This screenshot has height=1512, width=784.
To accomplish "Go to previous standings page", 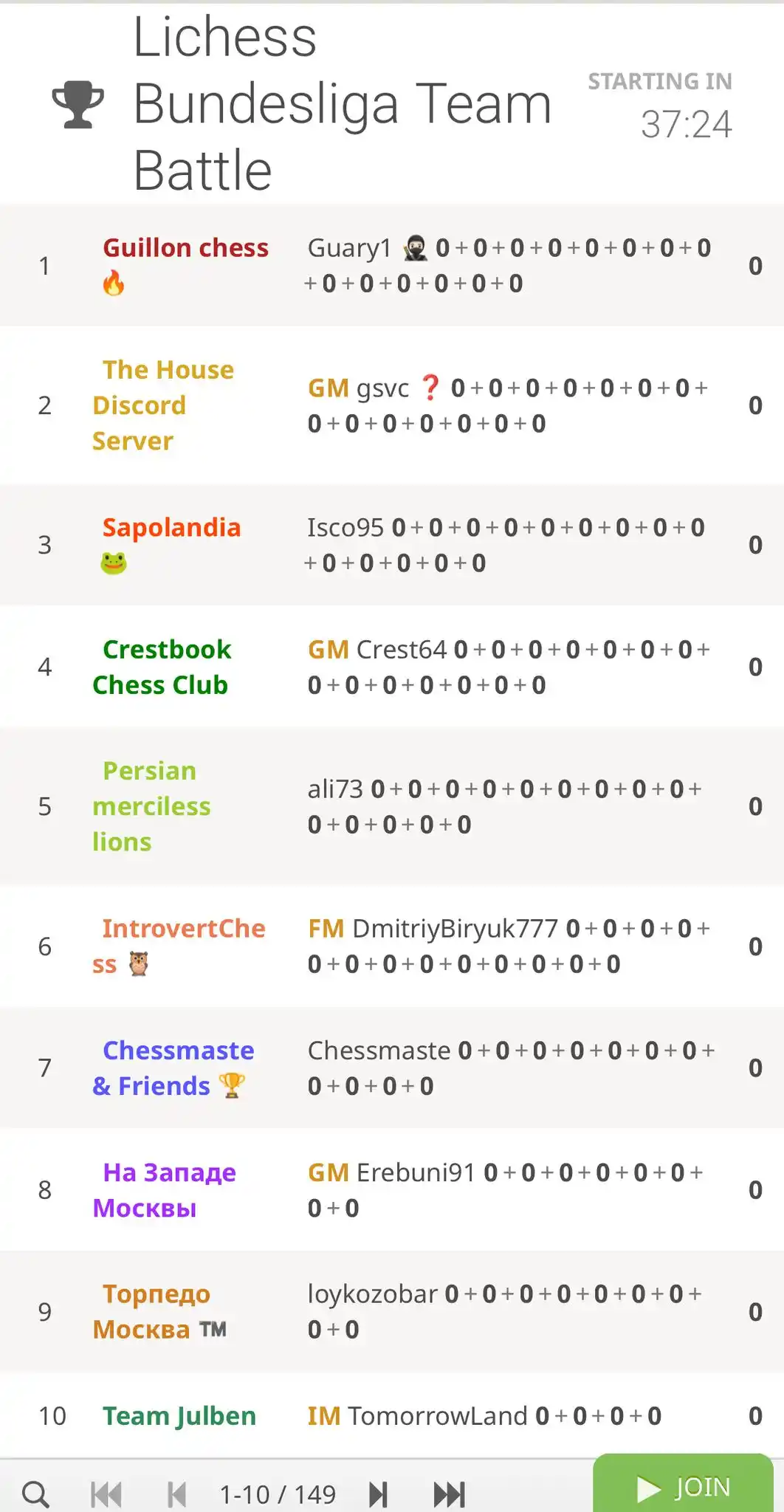I will (177, 1494).
